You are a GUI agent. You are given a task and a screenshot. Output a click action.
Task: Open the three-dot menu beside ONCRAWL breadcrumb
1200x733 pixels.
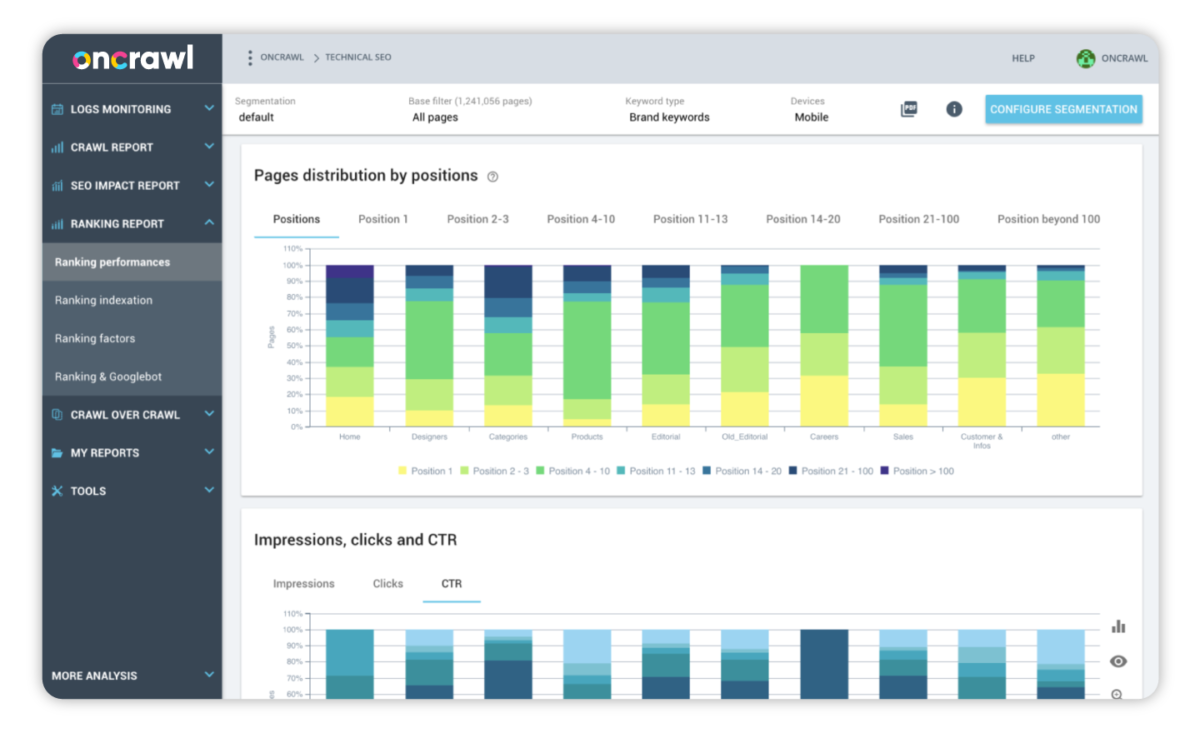[250, 58]
